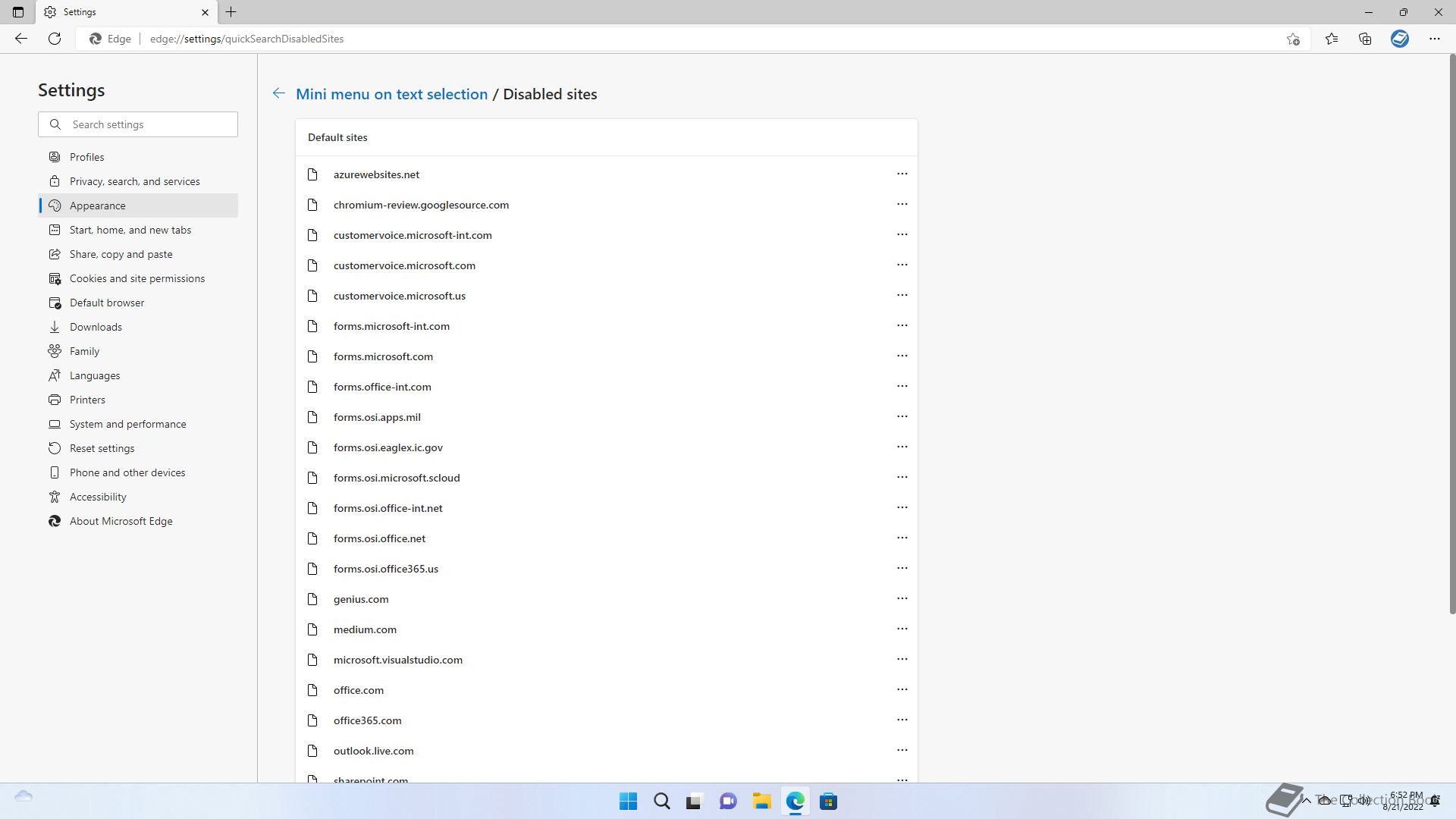Open more actions for forms.osi.office-int.net
This screenshot has width=1456, height=819.
click(x=902, y=507)
